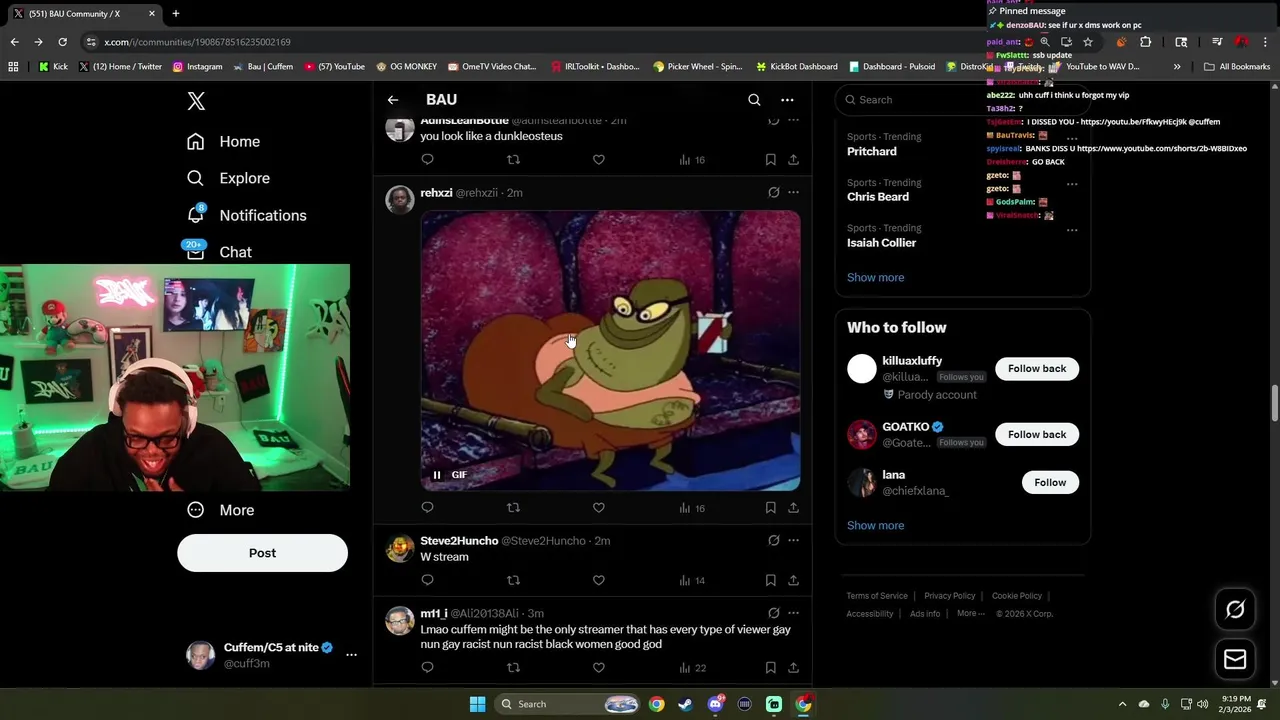Image resolution: width=1280 pixels, height=720 pixels.
Task: Follow back GOATKO
Action: 1037,434
